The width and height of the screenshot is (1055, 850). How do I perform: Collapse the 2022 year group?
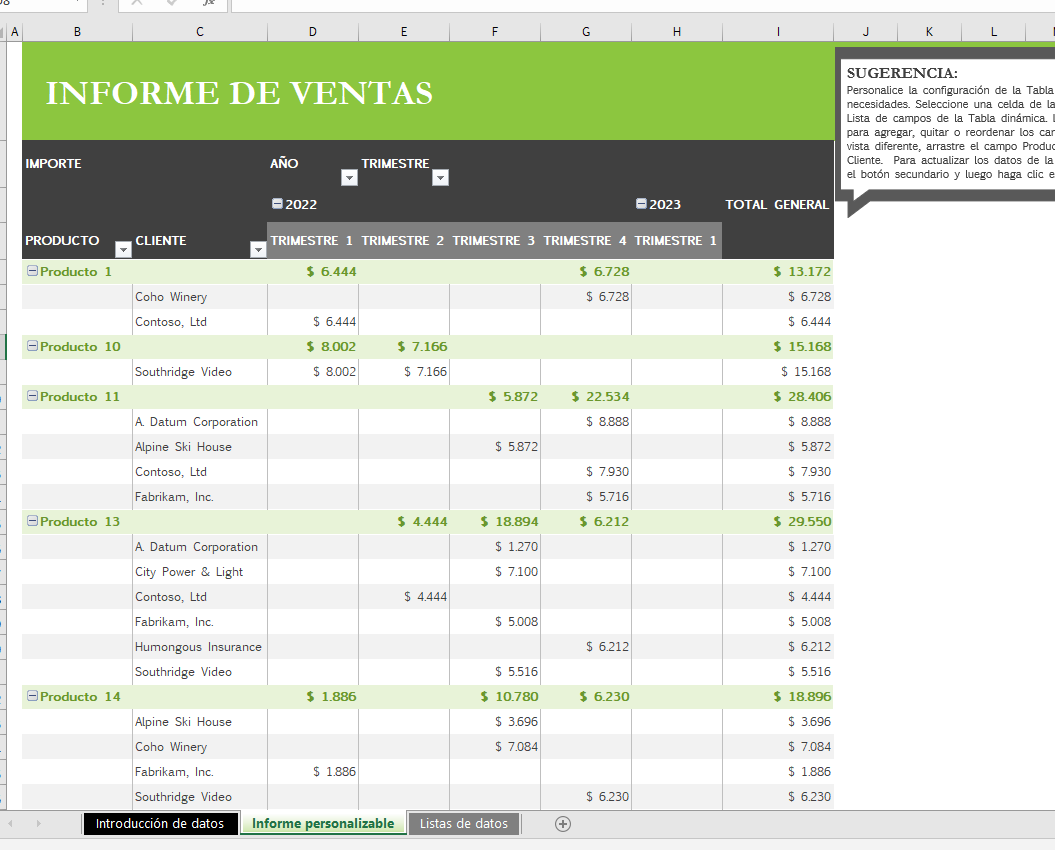(x=277, y=204)
